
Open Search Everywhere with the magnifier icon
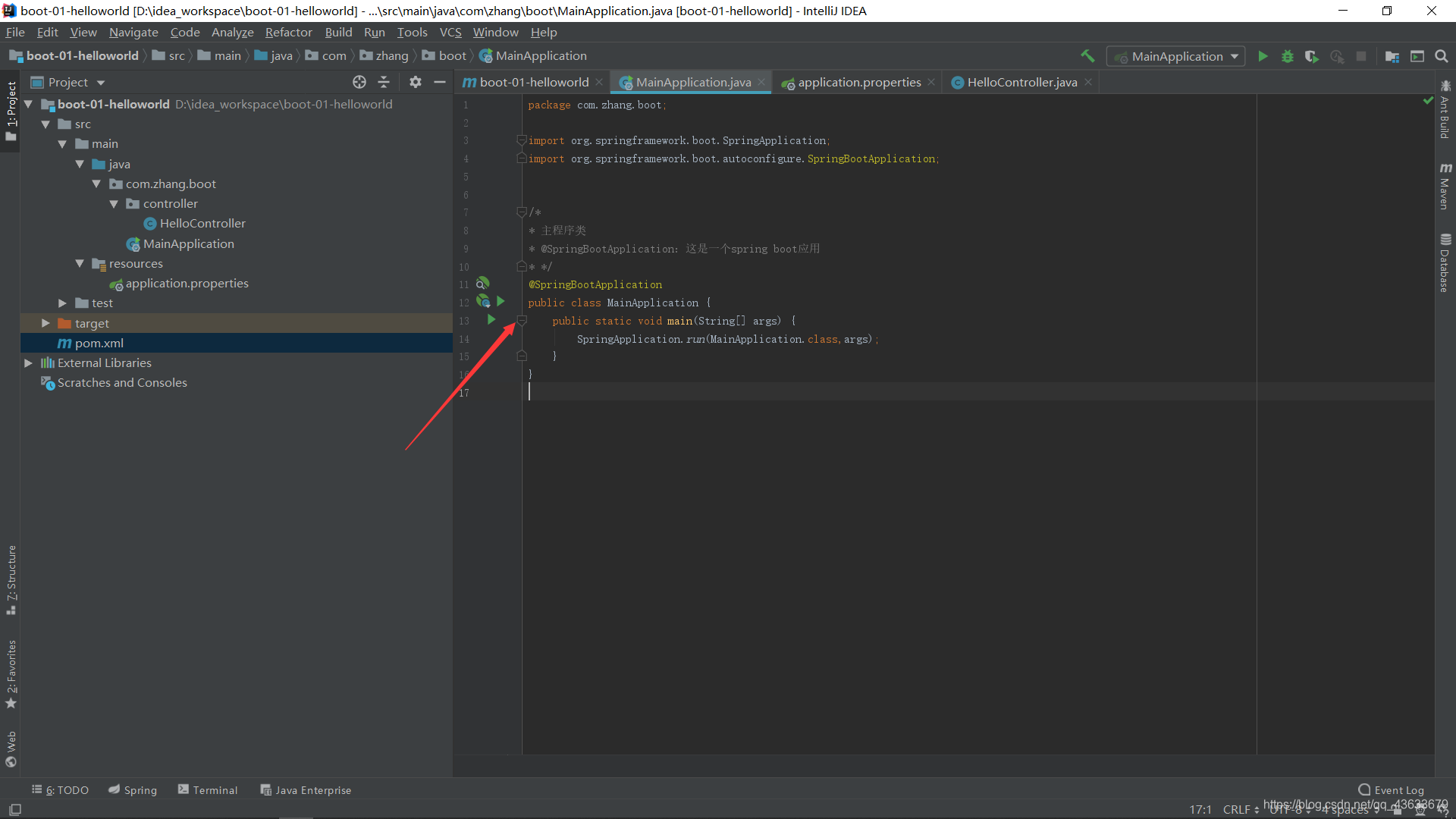pos(1442,56)
